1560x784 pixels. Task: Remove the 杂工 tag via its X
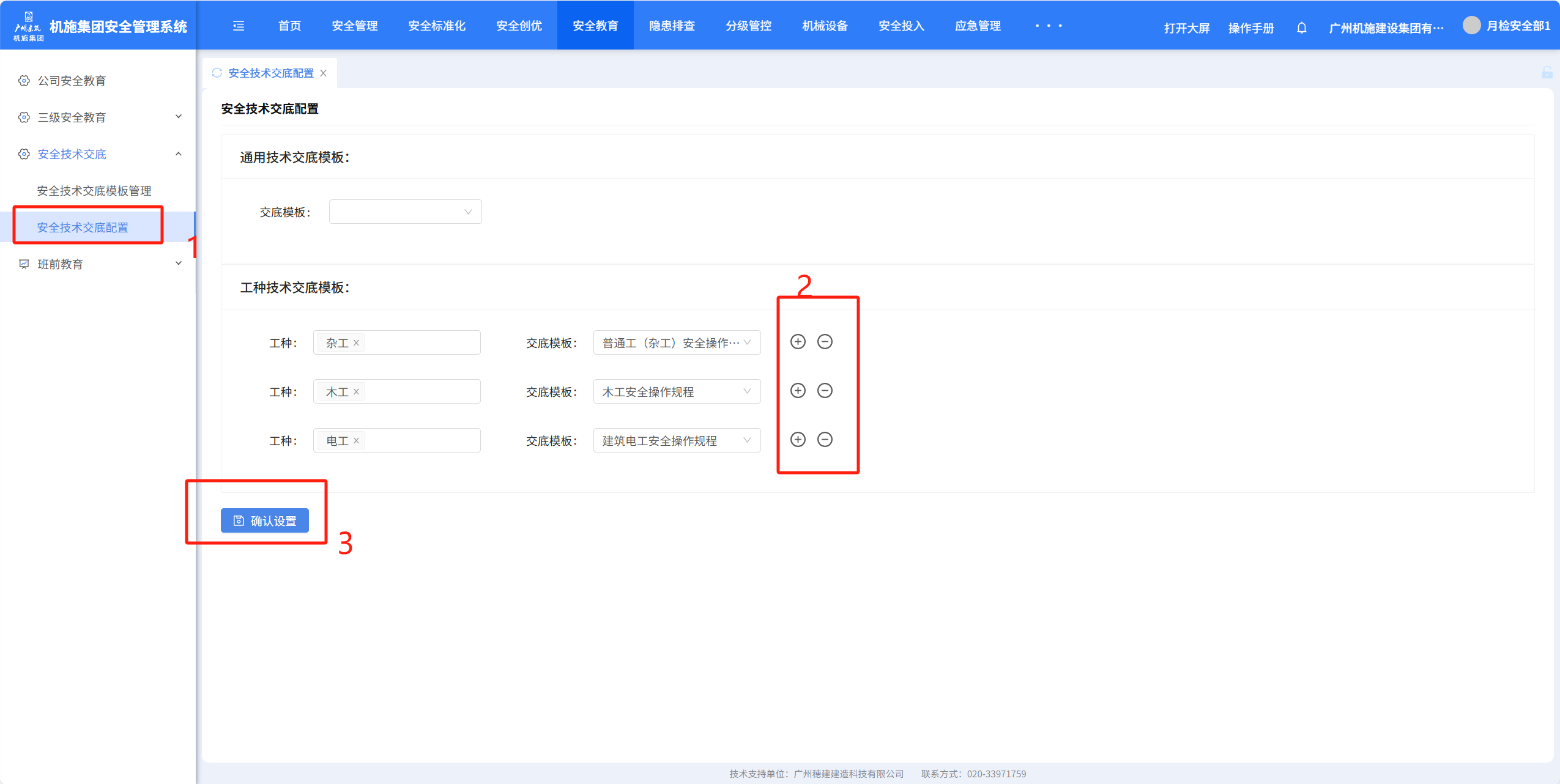tap(356, 343)
